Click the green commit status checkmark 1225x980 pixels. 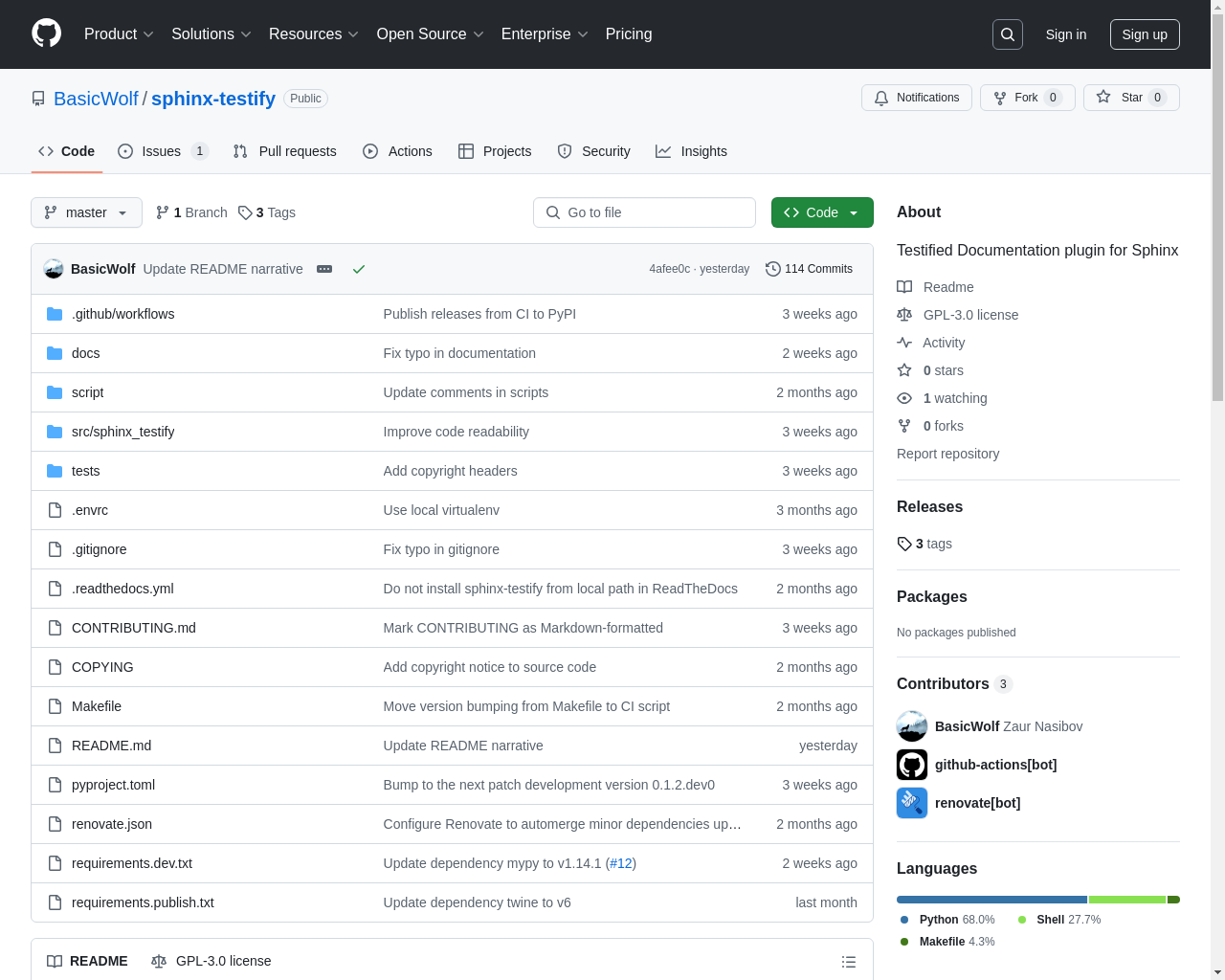(359, 269)
